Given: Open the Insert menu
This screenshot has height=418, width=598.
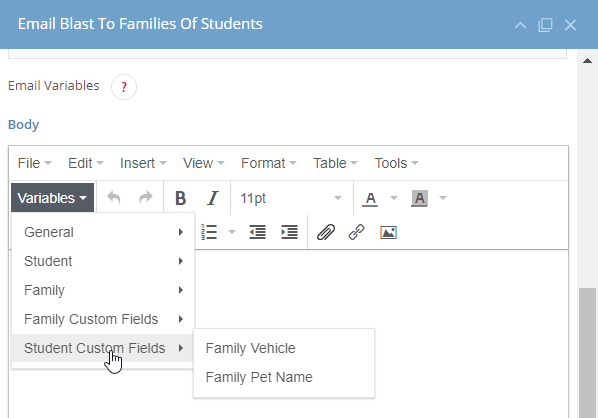Looking at the screenshot, I should [x=143, y=163].
